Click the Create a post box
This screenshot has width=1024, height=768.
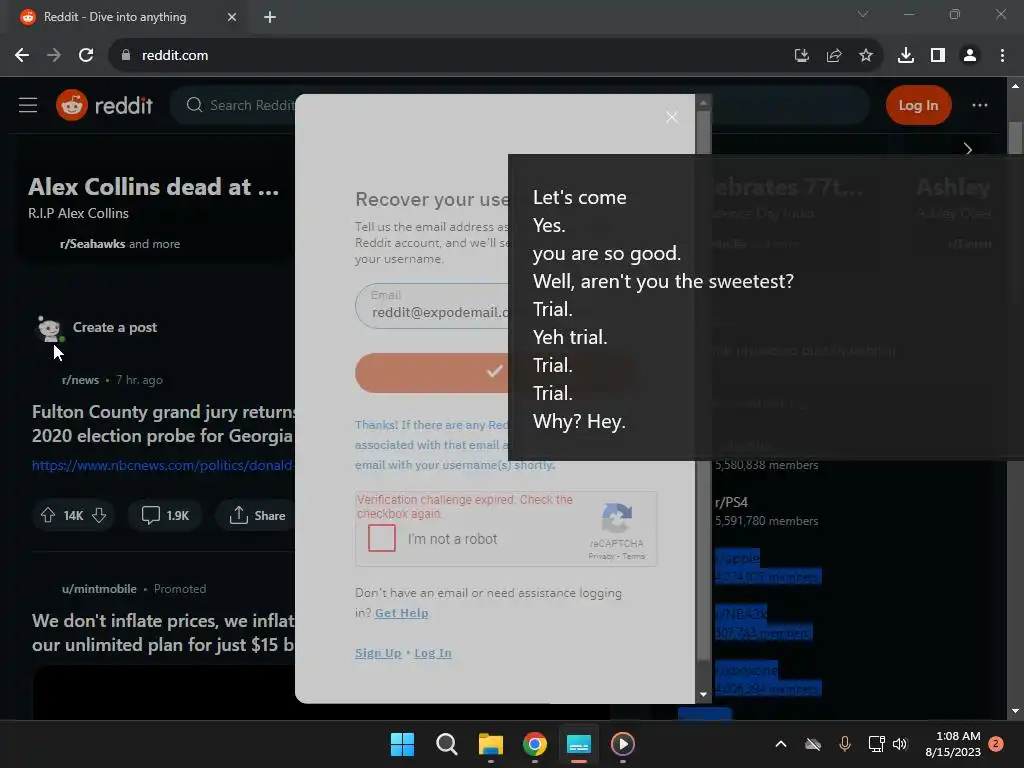click(x=115, y=327)
